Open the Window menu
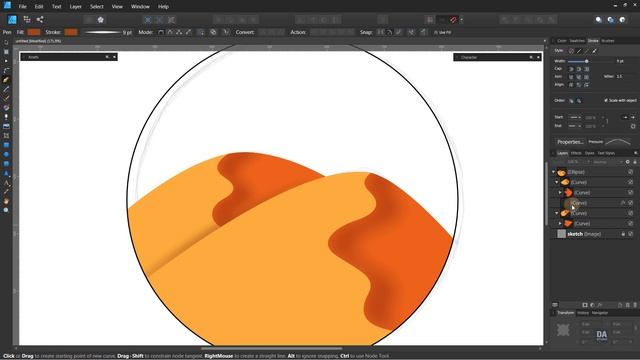This screenshot has width=640, height=360. [140, 7]
